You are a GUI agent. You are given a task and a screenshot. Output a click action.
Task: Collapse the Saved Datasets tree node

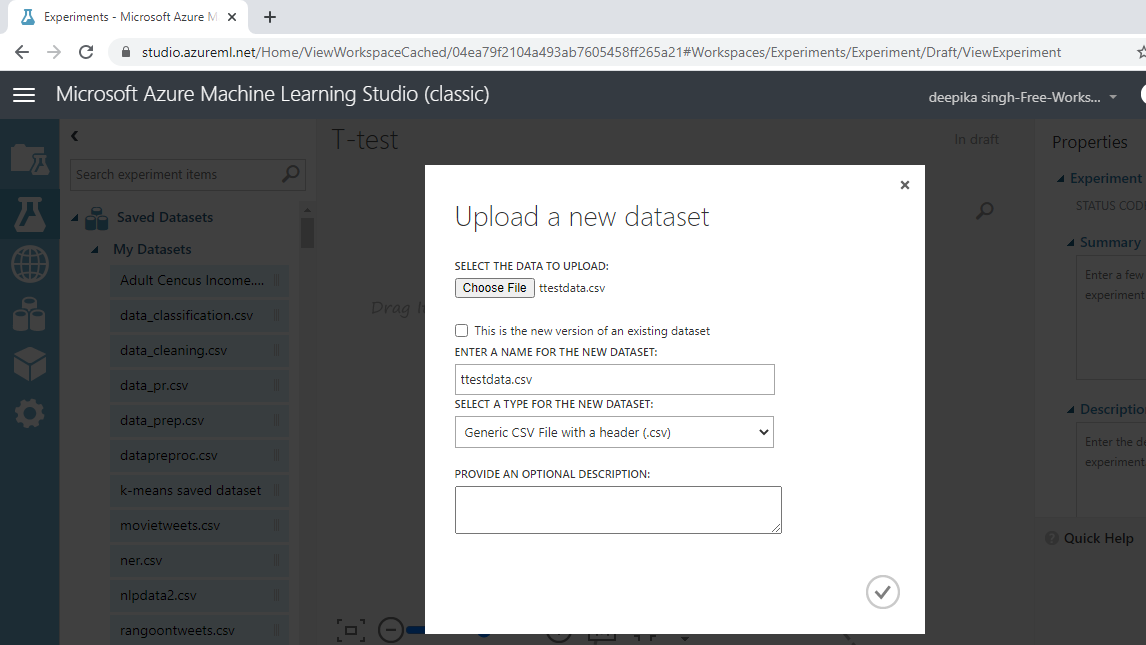(x=75, y=218)
